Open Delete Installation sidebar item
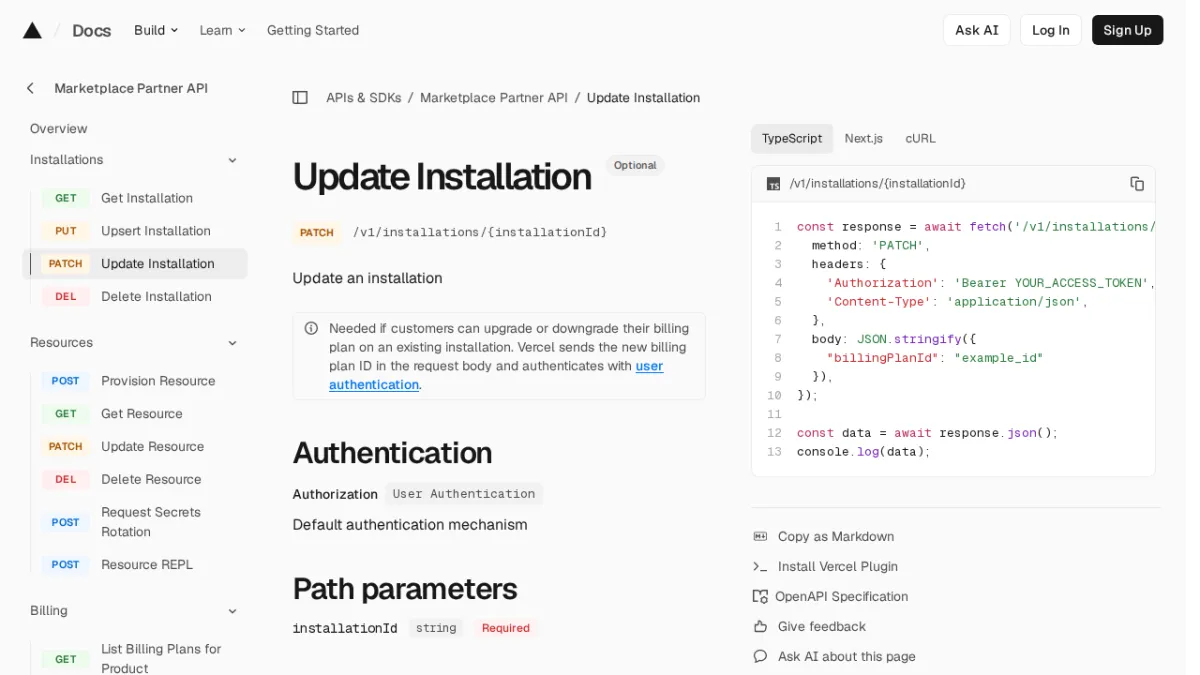 [156, 296]
